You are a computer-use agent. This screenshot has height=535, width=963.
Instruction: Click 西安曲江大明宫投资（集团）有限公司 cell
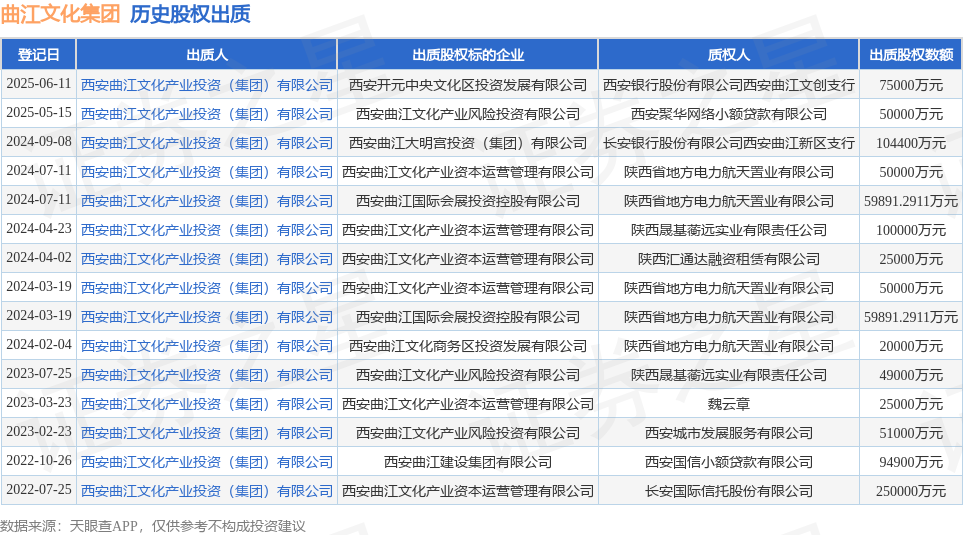[x=467, y=143]
